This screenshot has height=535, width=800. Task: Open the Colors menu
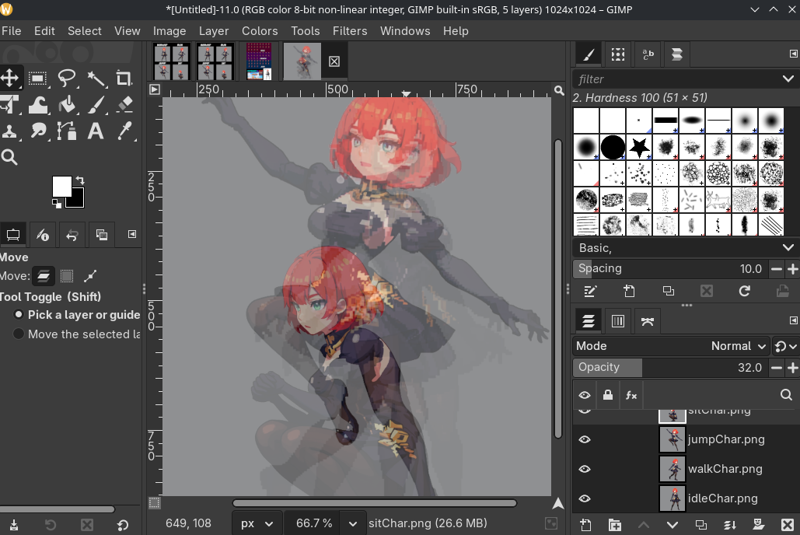pos(260,31)
